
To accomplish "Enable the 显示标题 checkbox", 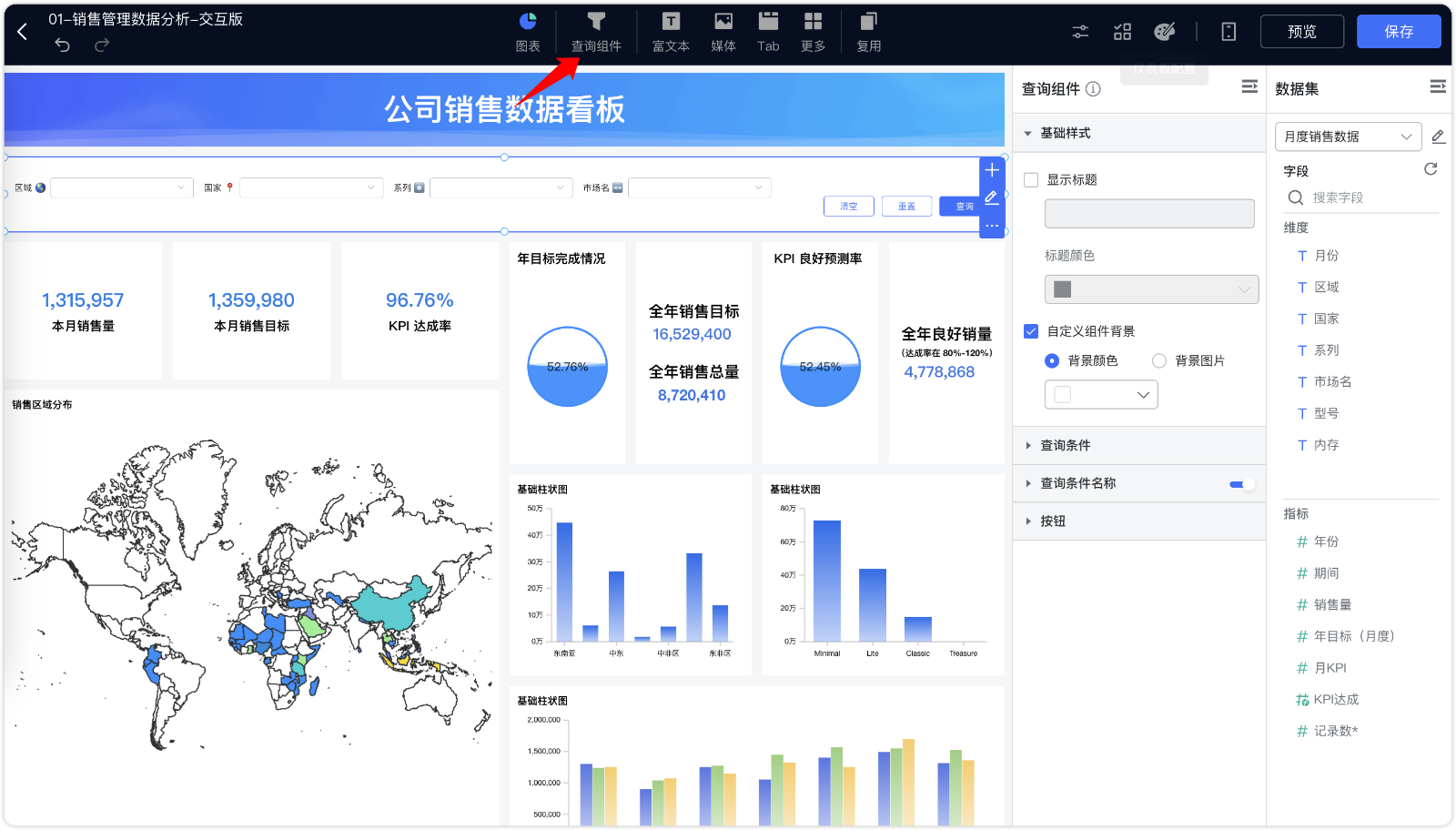I will point(1031,180).
